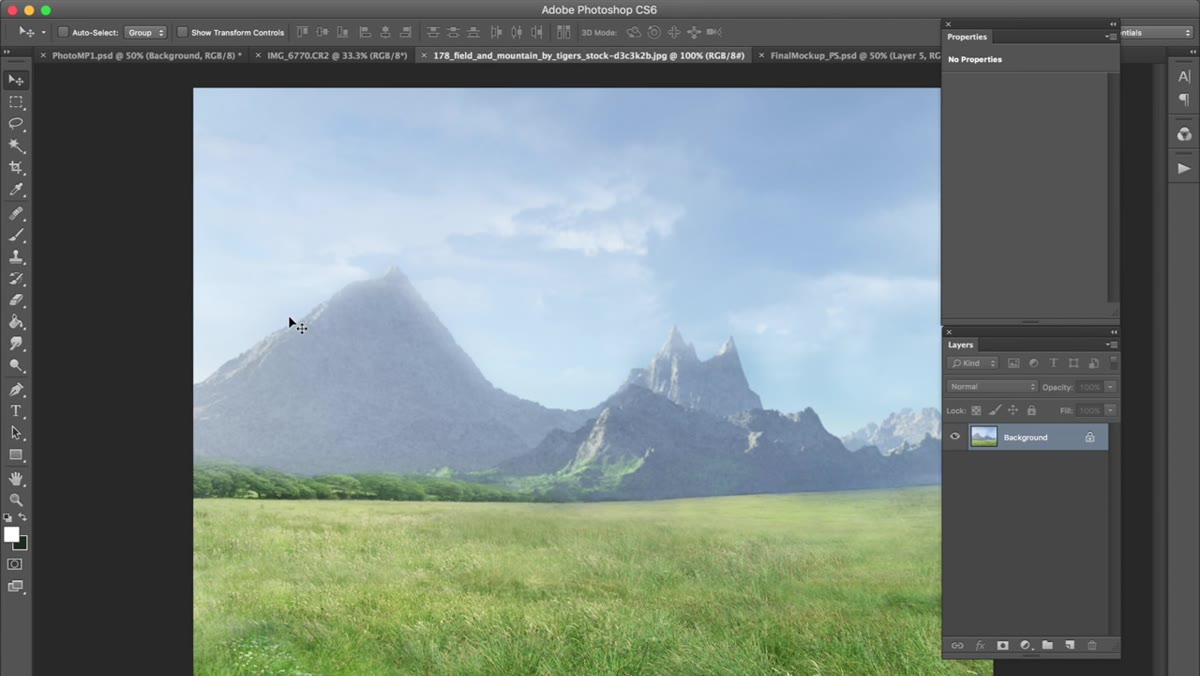Select the Properties panel tab

[967, 37]
